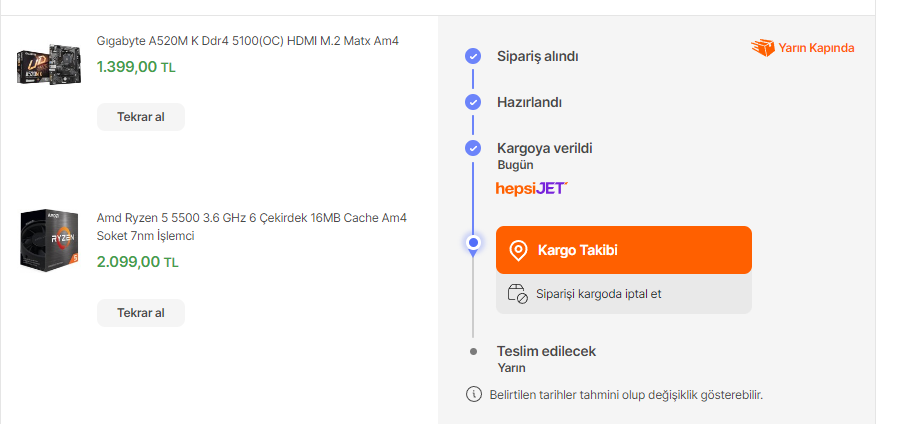Click the Kargoya verildi checkmark icon
Image resolution: width=909 pixels, height=424 pixels.
coord(473,148)
